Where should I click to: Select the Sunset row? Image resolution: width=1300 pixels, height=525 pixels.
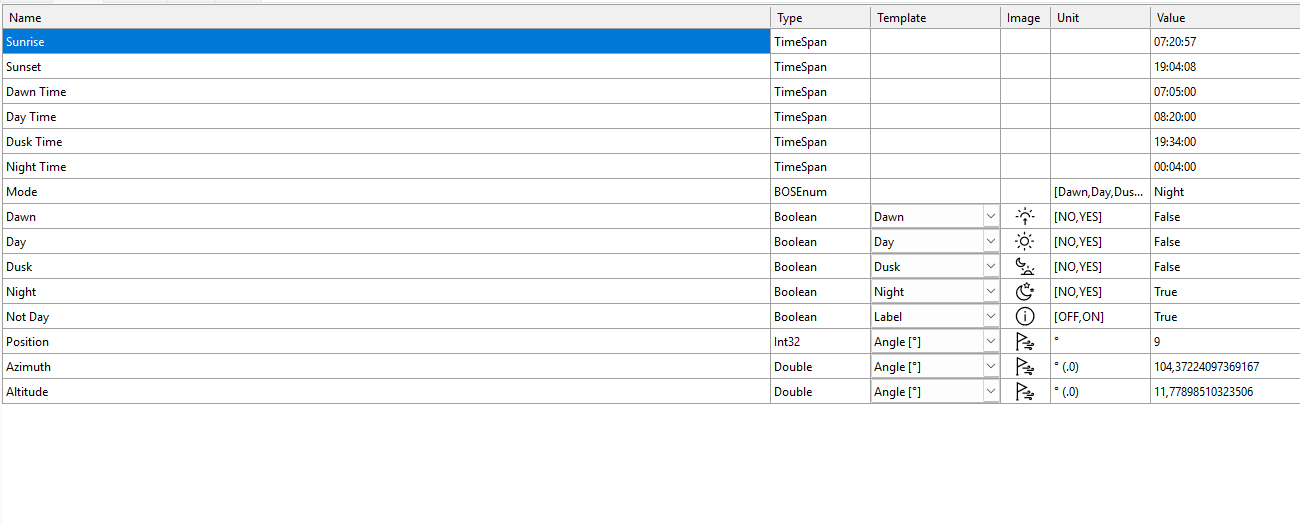pyautogui.click(x=385, y=67)
